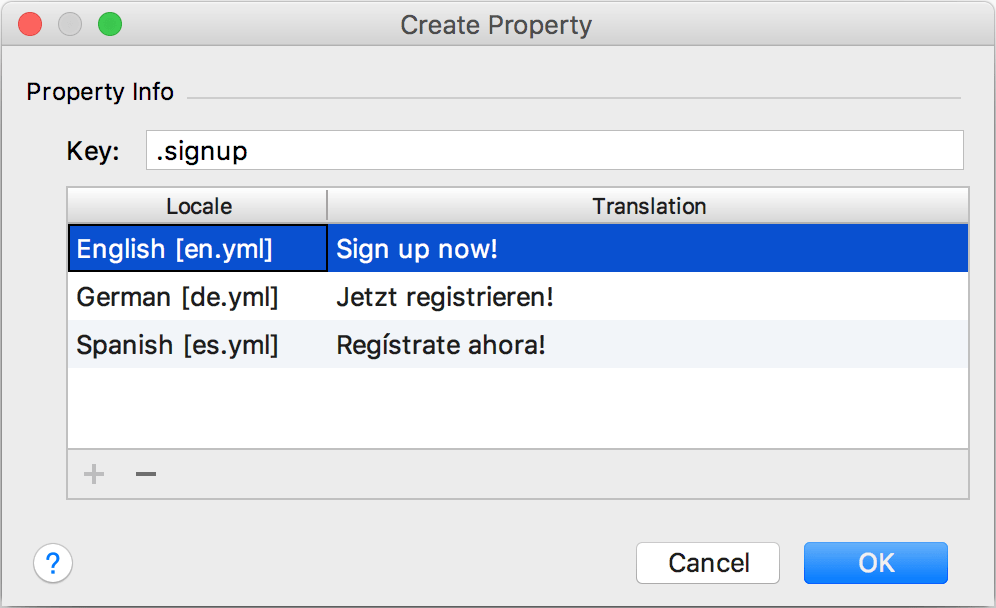Click the Property Info section label
Image resolution: width=996 pixels, height=608 pixels.
pyautogui.click(x=99, y=91)
